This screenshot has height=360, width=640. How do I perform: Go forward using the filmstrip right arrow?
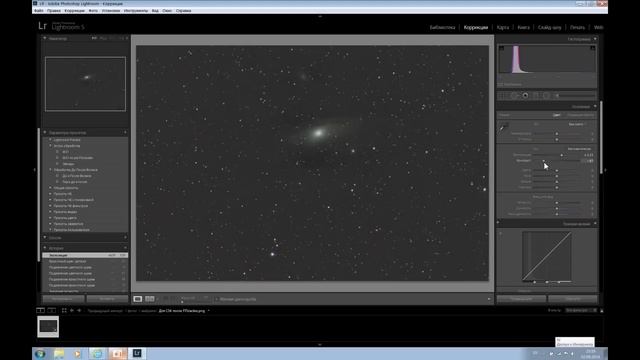point(79,311)
